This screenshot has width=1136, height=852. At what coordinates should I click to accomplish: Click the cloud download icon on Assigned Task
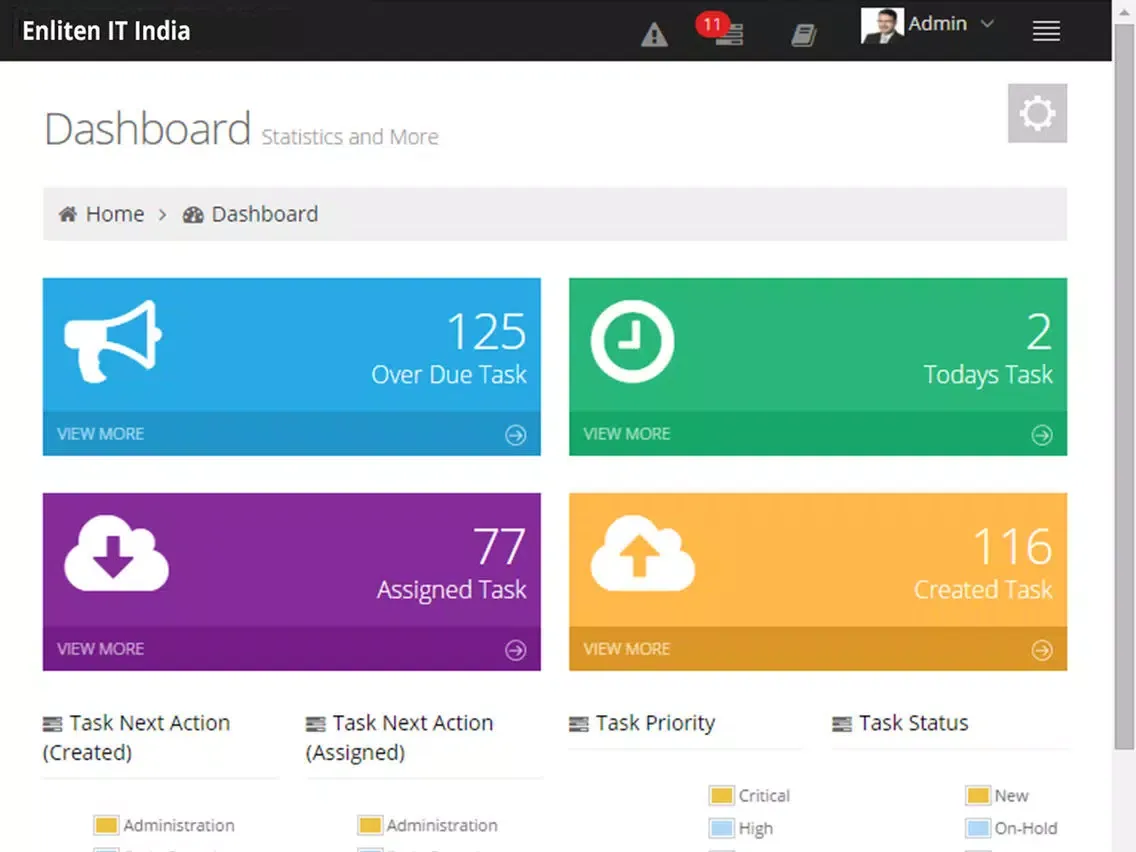(x=117, y=554)
